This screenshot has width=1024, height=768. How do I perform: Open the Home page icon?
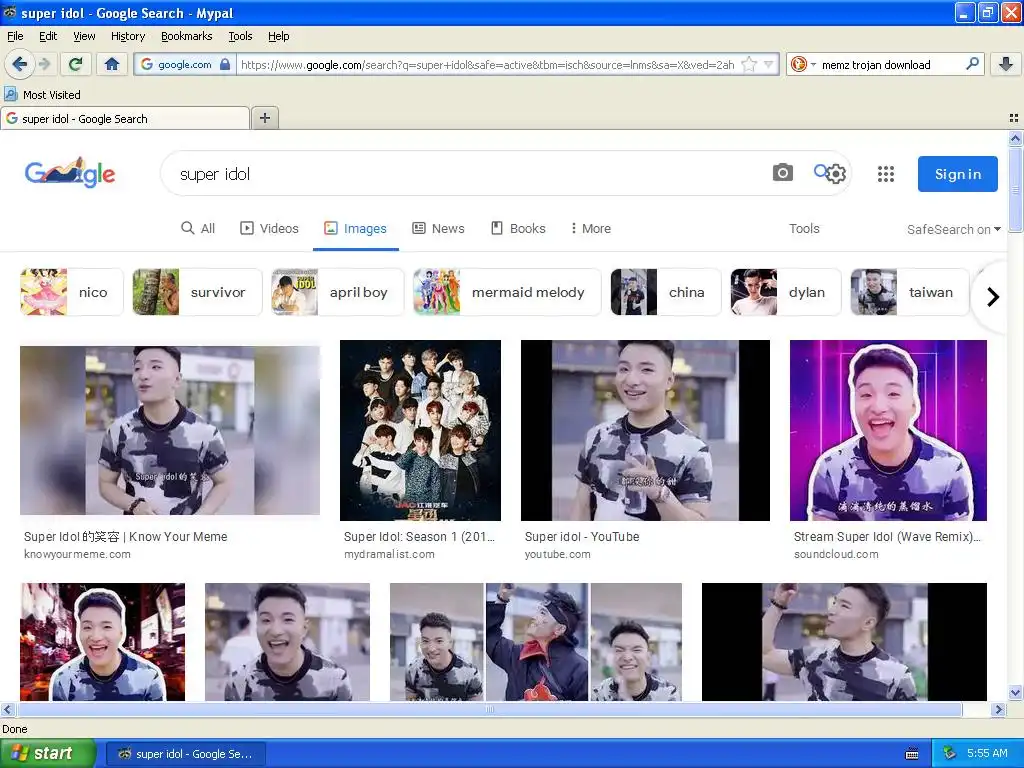112,64
